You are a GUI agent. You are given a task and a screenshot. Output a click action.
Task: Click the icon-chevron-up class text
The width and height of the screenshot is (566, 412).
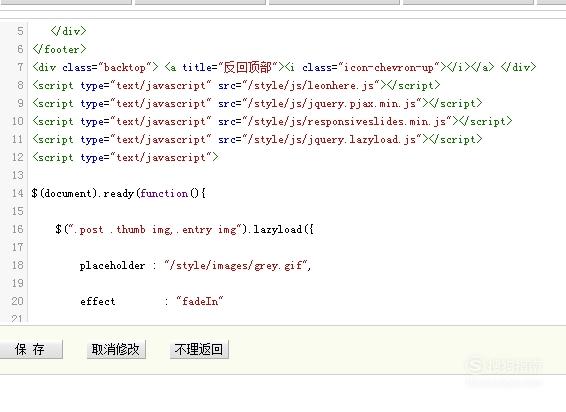tap(388, 67)
